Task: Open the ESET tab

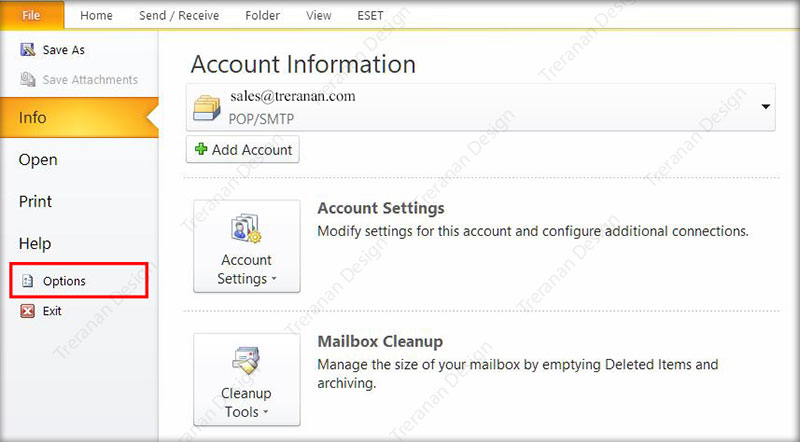Action: point(370,15)
